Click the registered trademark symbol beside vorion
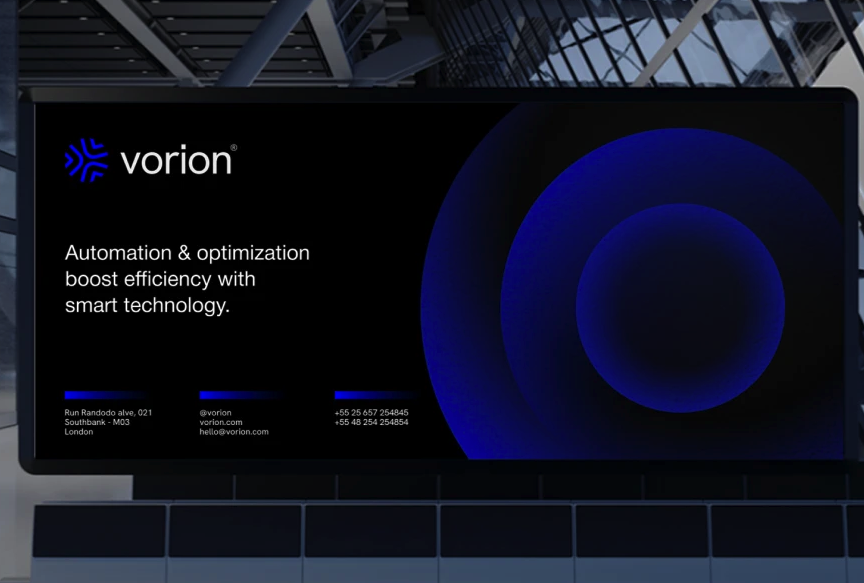 (234, 148)
